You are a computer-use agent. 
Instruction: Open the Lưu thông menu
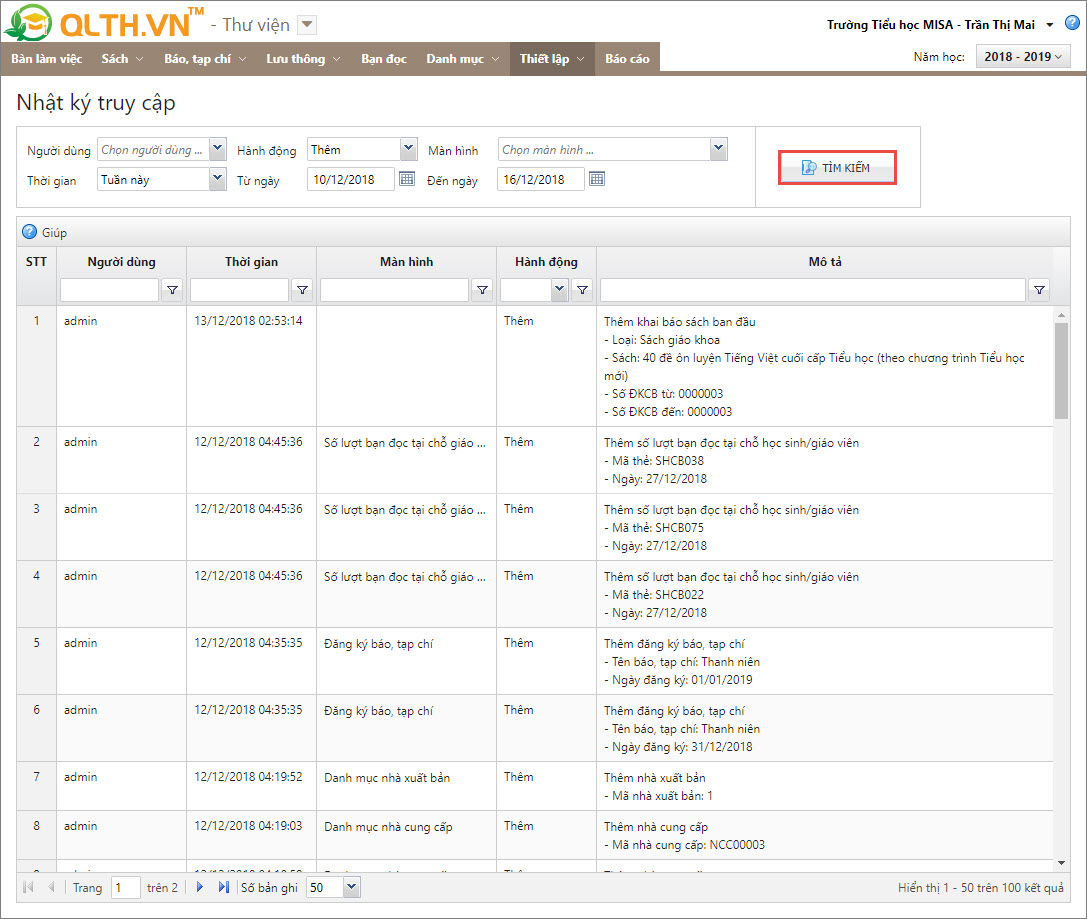303,59
